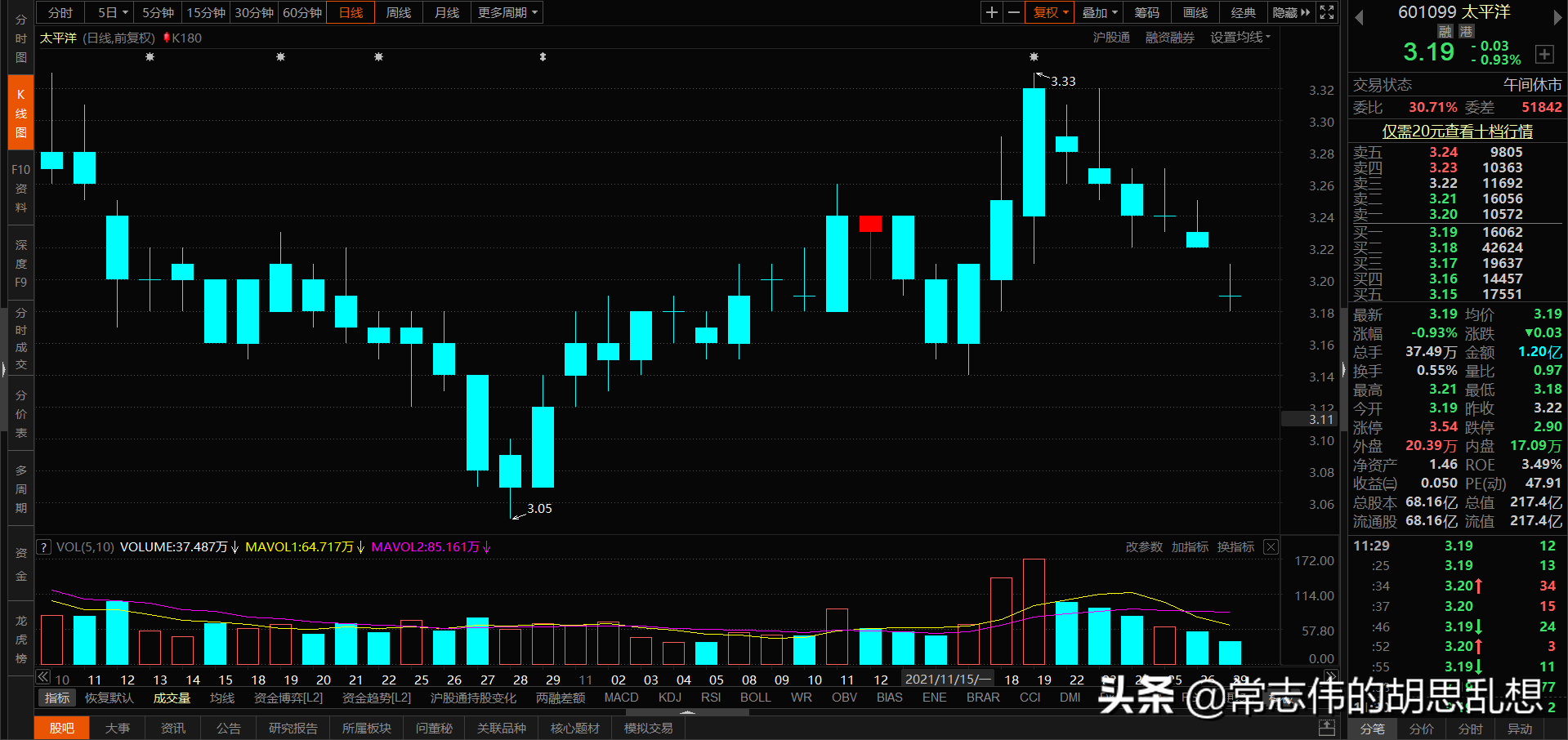The image size is (1568, 740).
Task: Toggle the 融资融券 data overlay
Action: pos(1169,37)
